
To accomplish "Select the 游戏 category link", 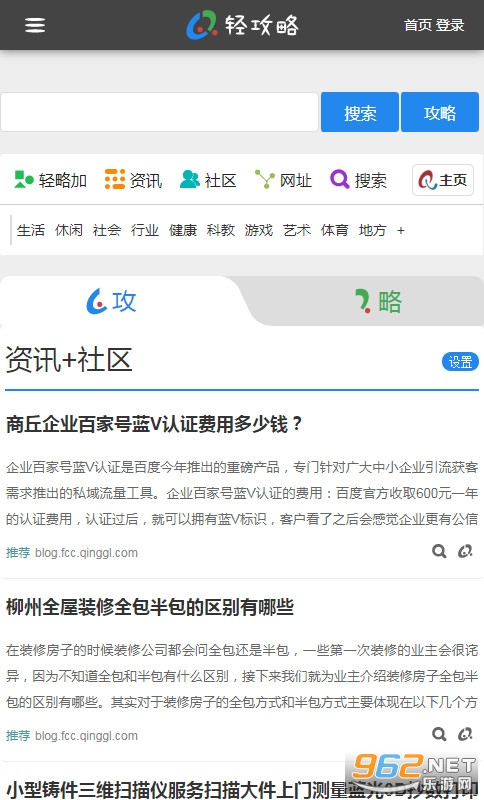I will tap(259, 231).
